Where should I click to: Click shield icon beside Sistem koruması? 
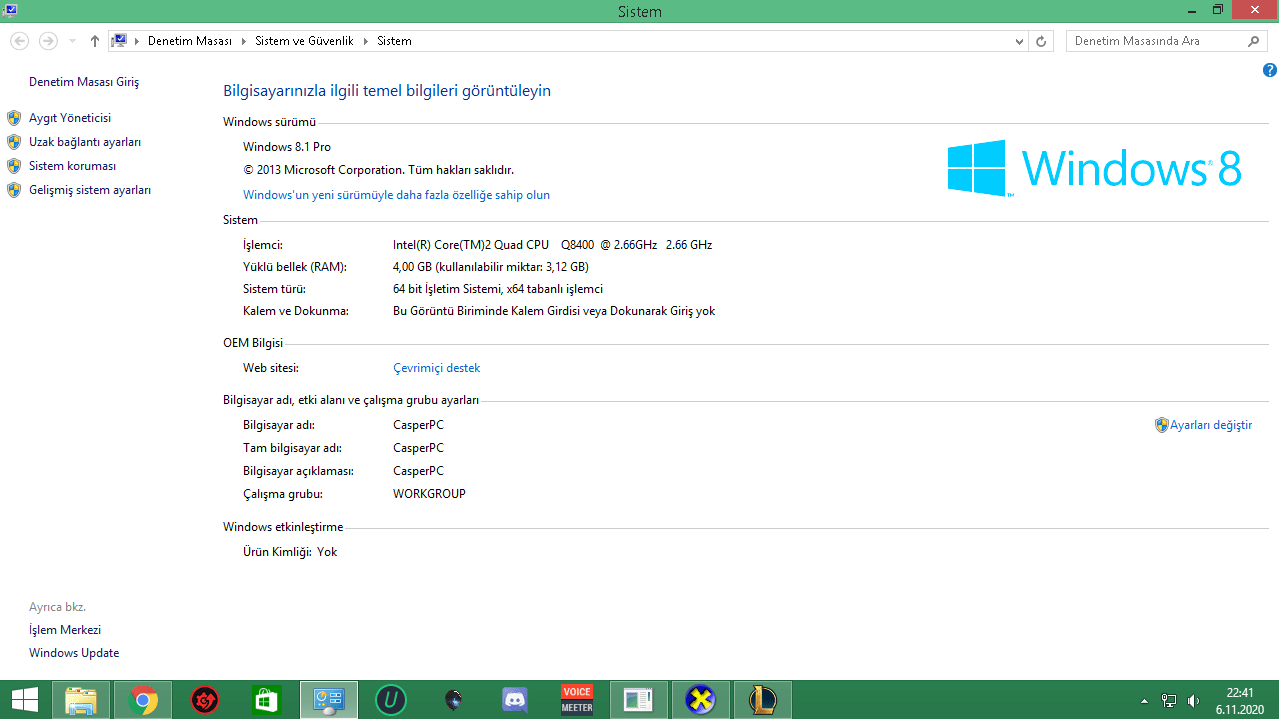(14, 166)
